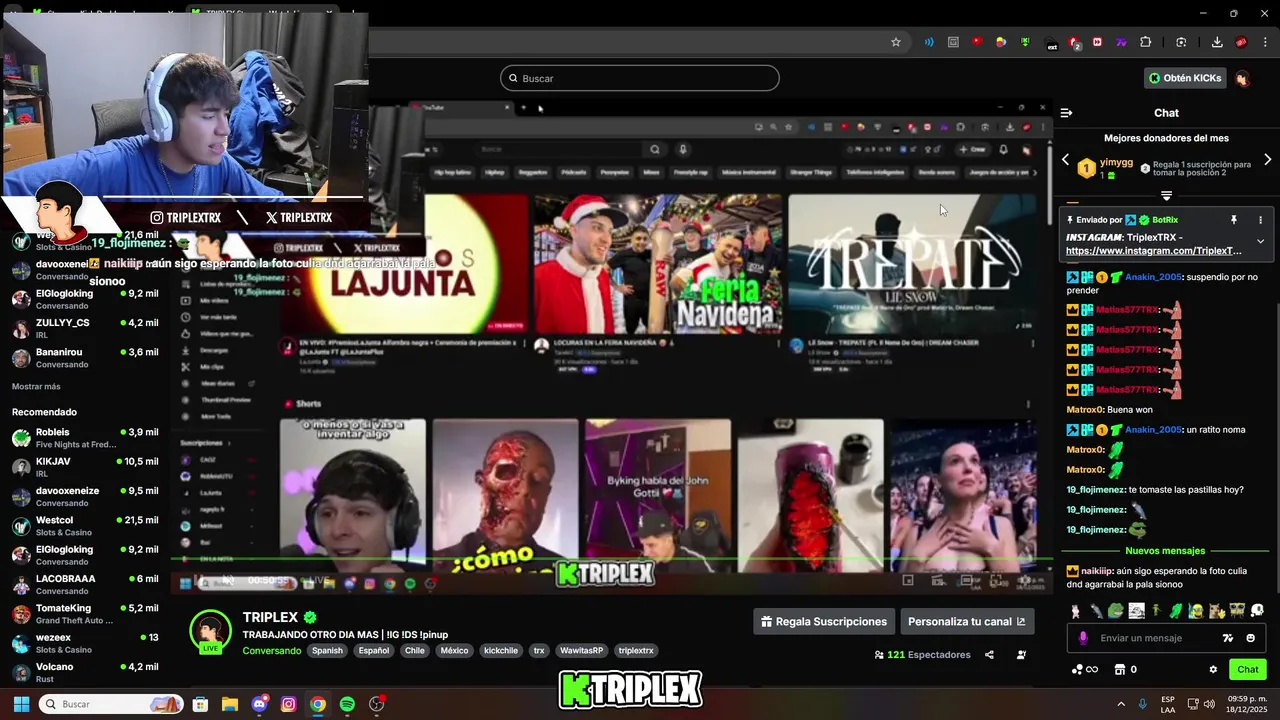Click the user icon beside share under the stream
Viewport: 1280px width, 720px height.
pos(1021,655)
